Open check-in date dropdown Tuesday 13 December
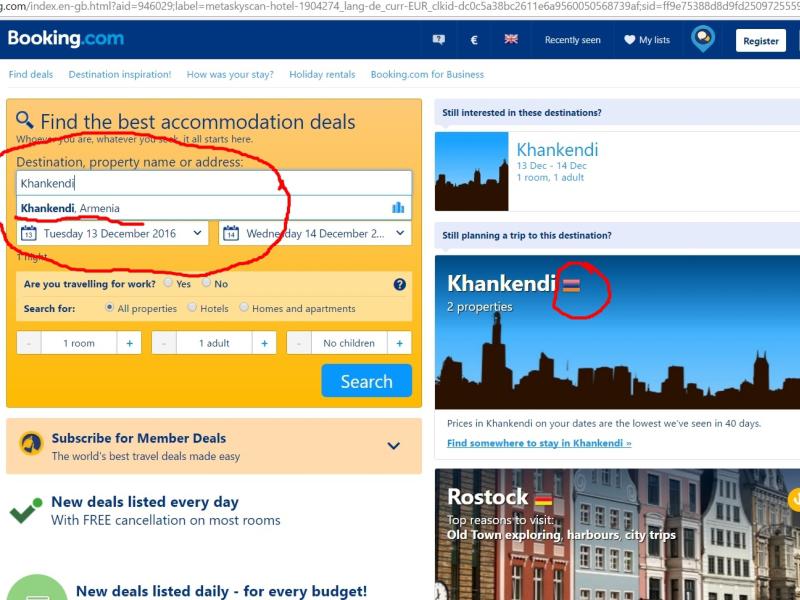Image resolution: width=800 pixels, height=600 pixels. click(x=112, y=233)
